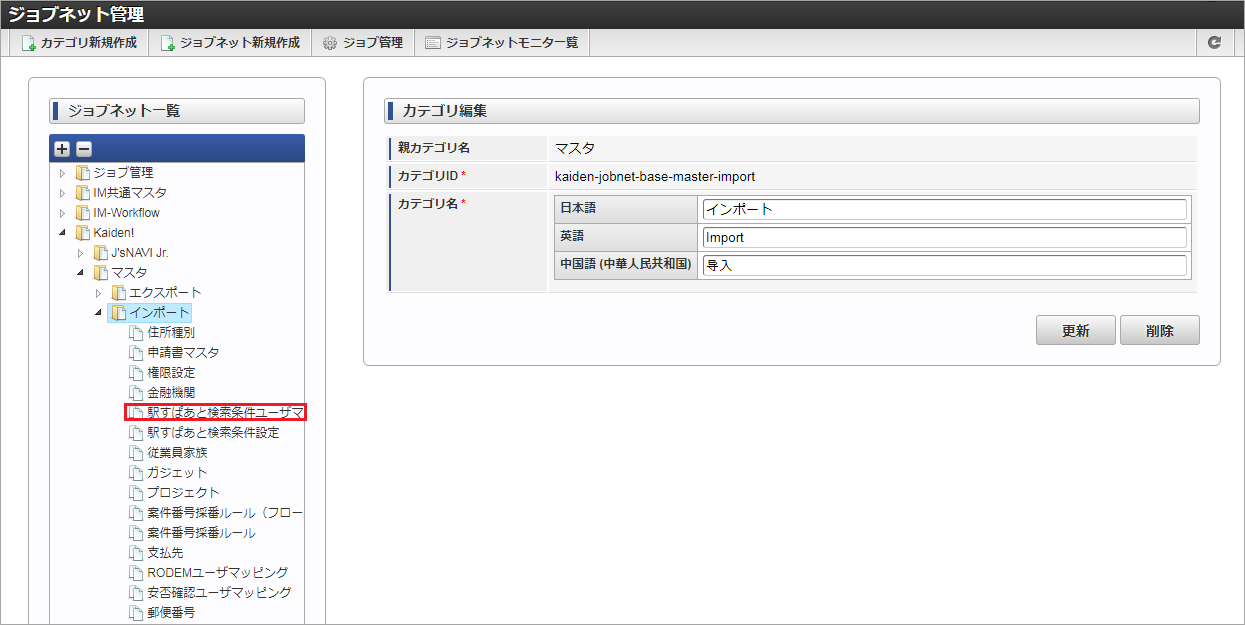Click the document icon beside 郵便番号
1245x625 pixels.
[x=137, y=613]
